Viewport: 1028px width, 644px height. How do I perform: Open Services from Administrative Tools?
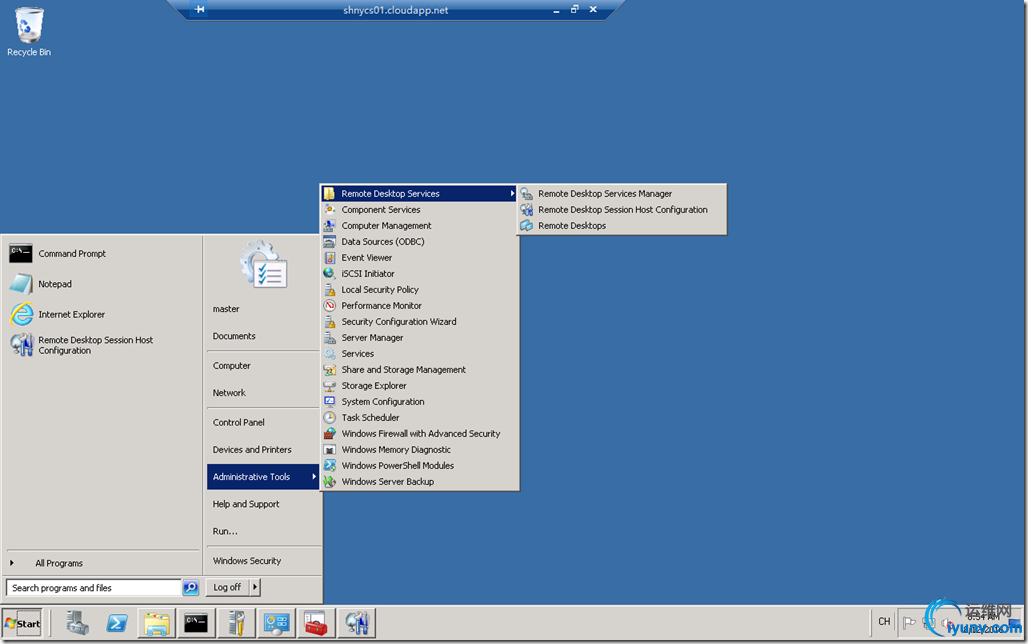click(x=419, y=353)
